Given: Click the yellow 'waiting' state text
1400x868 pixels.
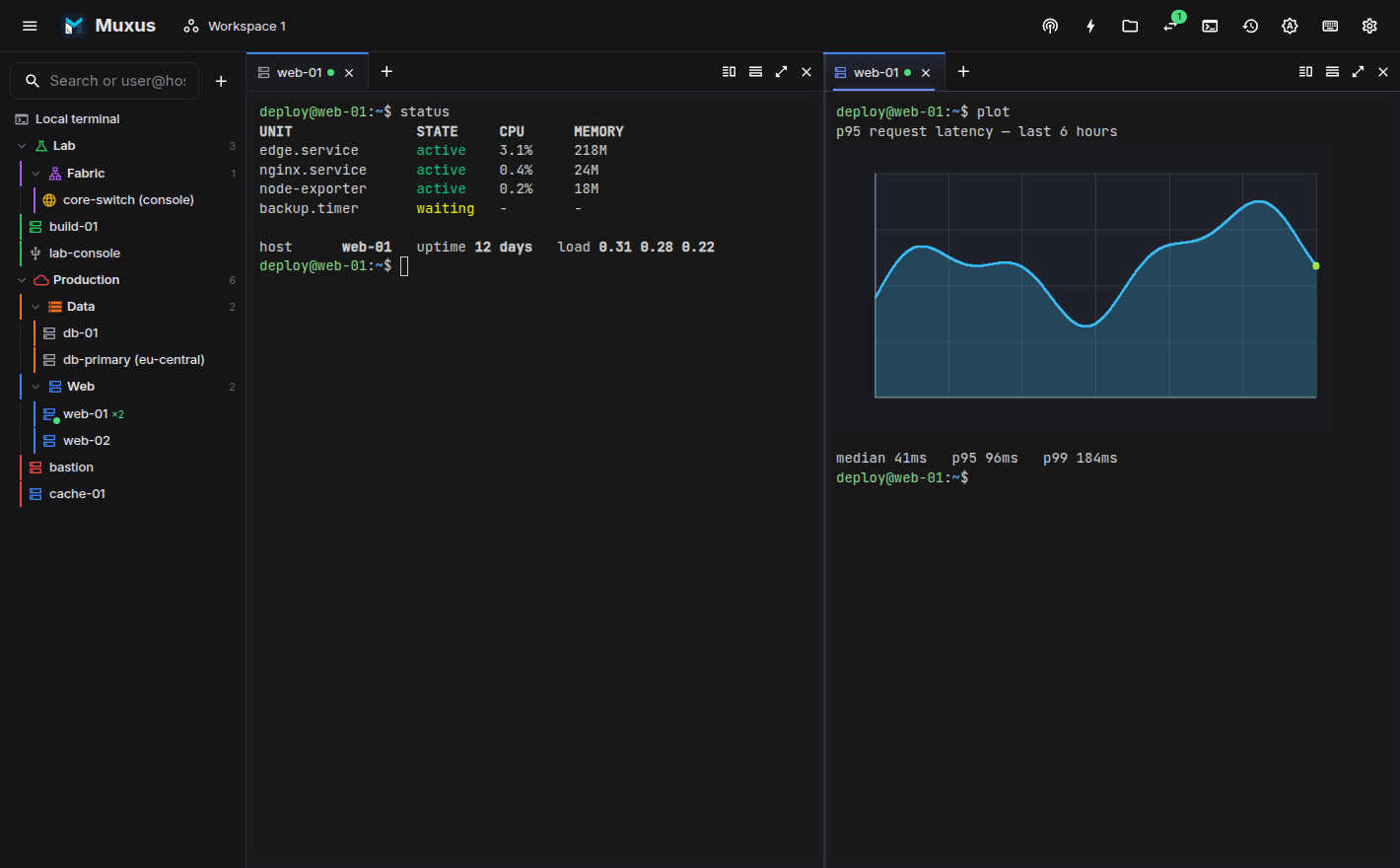Looking at the screenshot, I should tap(445, 209).
